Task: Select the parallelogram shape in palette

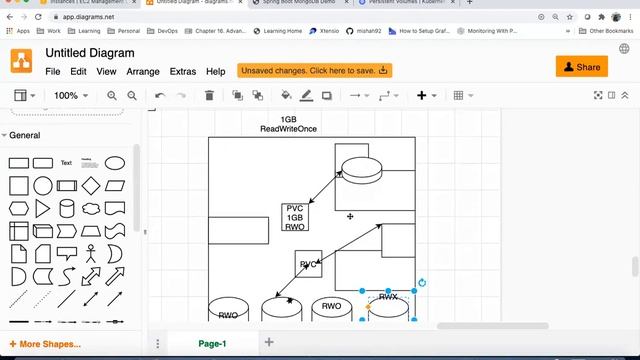Action: click(x=115, y=186)
